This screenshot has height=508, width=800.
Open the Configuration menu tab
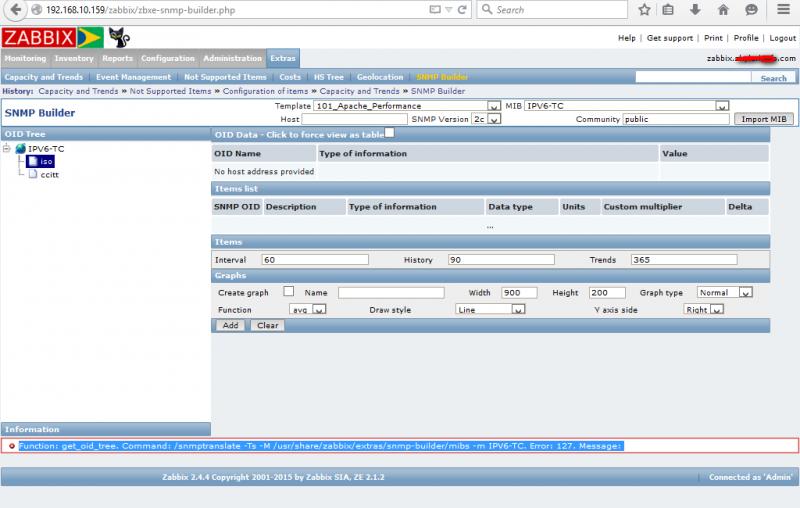(x=168, y=58)
